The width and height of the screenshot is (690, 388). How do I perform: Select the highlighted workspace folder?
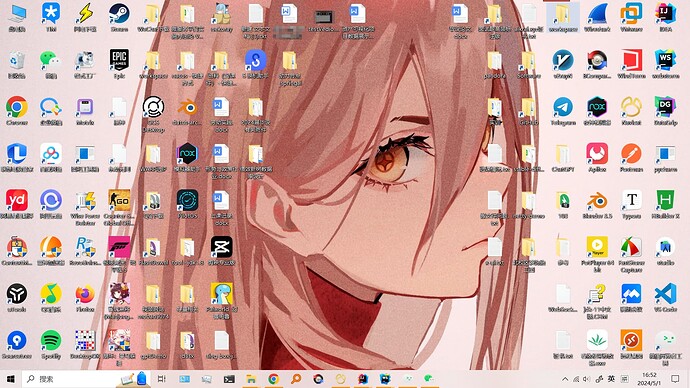[563, 17]
